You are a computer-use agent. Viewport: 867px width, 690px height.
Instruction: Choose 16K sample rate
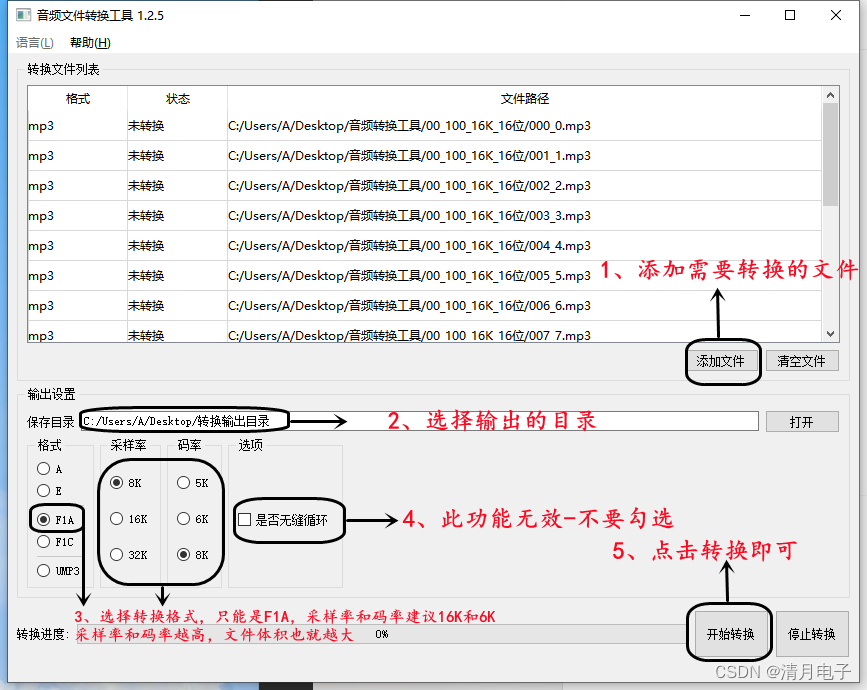tap(129, 519)
